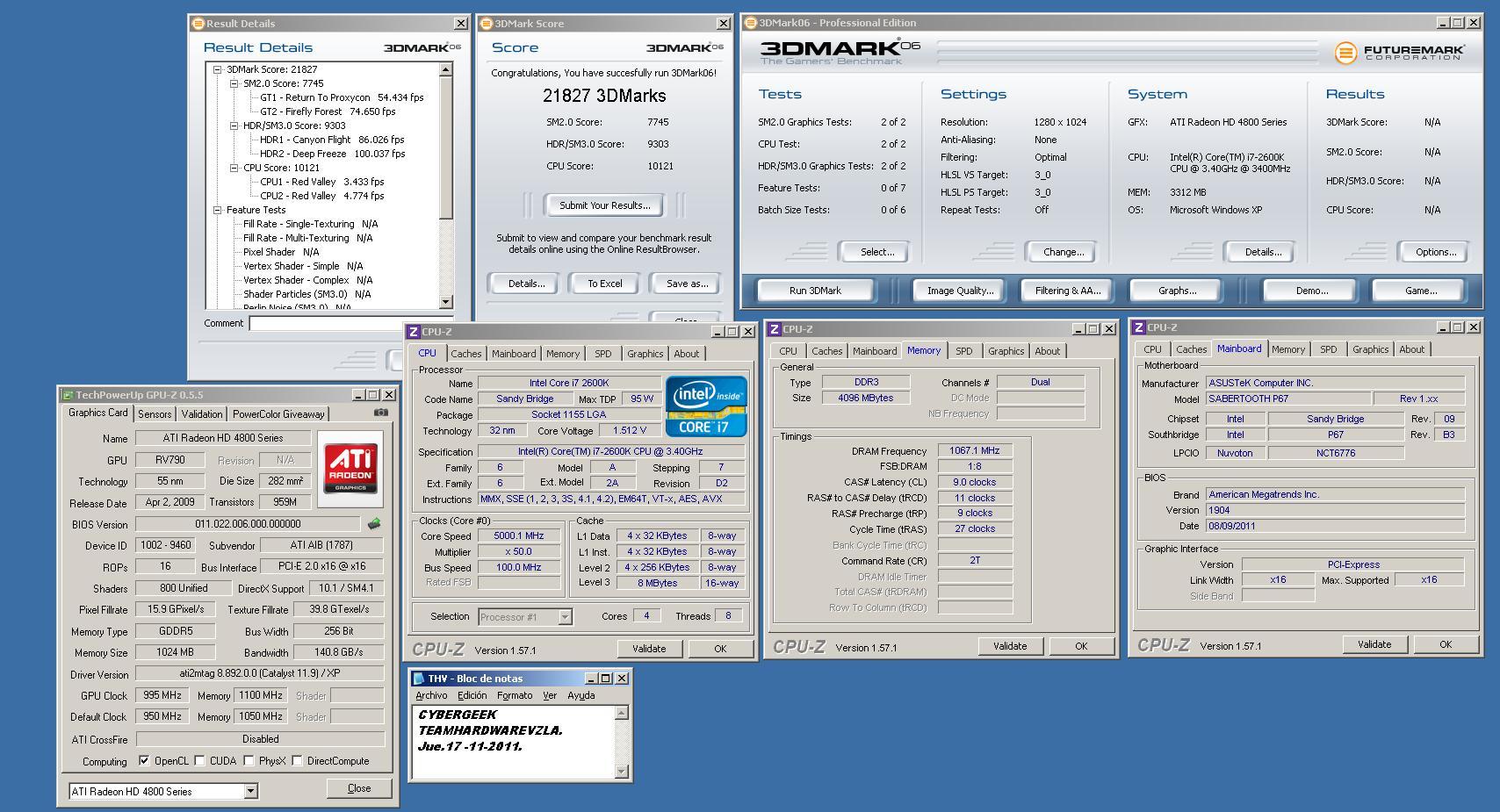The width and height of the screenshot is (1500, 812).
Task: Open the Caches tab in the CPU-Z CPU window
Action: pos(466,354)
